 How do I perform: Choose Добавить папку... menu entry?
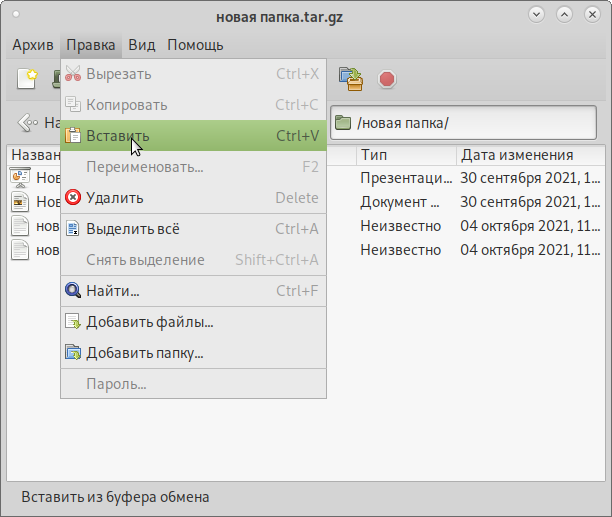click(145, 353)
